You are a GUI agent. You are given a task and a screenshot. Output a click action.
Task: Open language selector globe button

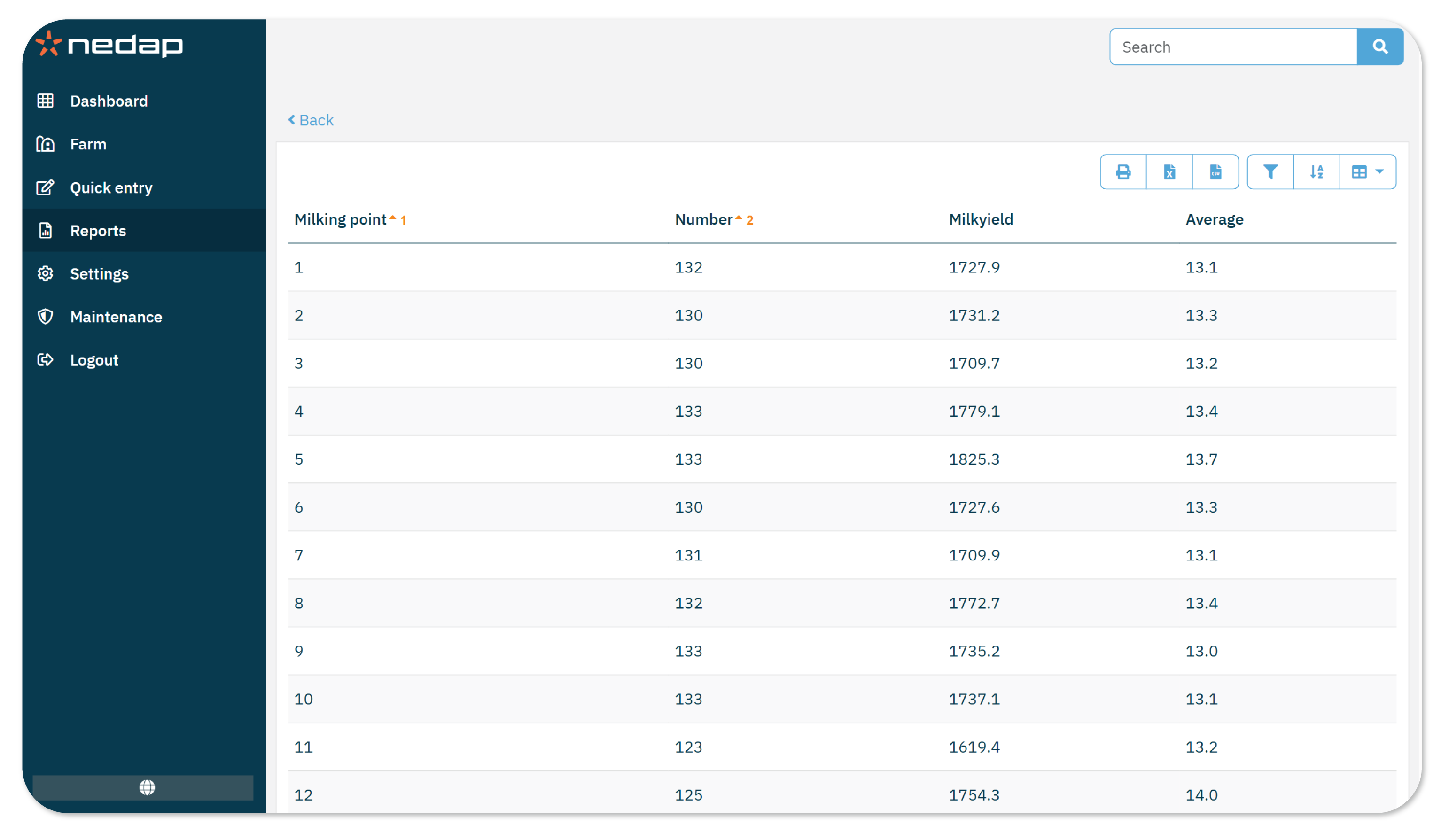pyautogui.click(x=143, y=788)
